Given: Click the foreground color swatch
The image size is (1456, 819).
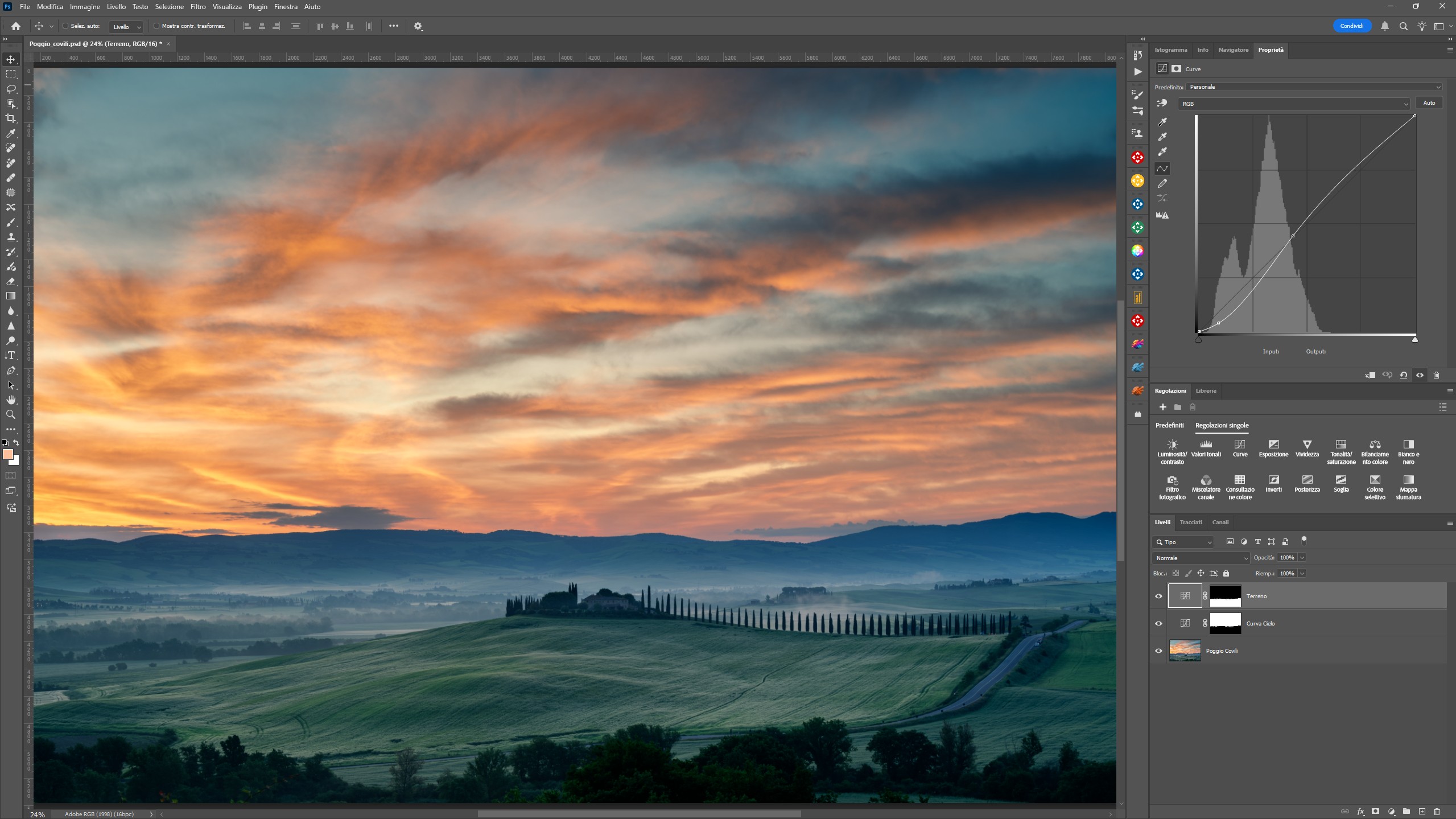Looking at the screenshot, I should click(x=7, y=454).
